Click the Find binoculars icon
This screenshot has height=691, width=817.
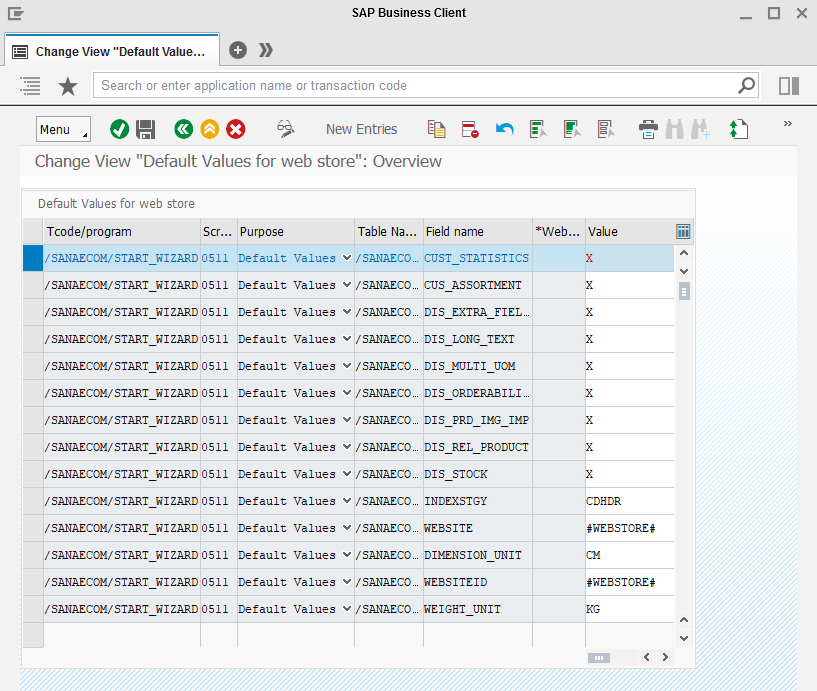[x=675, y=129]
